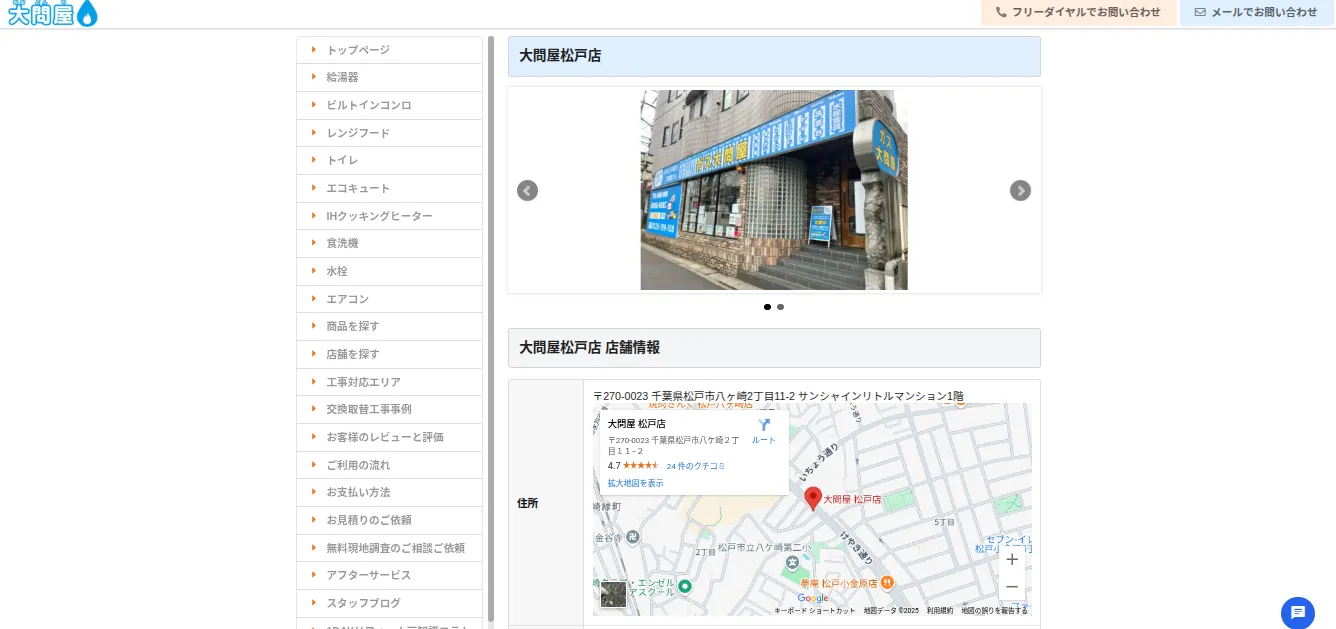Open 工事対応エリア sidebar item
Screen dimensions: 1336x629
pos(389,382)
